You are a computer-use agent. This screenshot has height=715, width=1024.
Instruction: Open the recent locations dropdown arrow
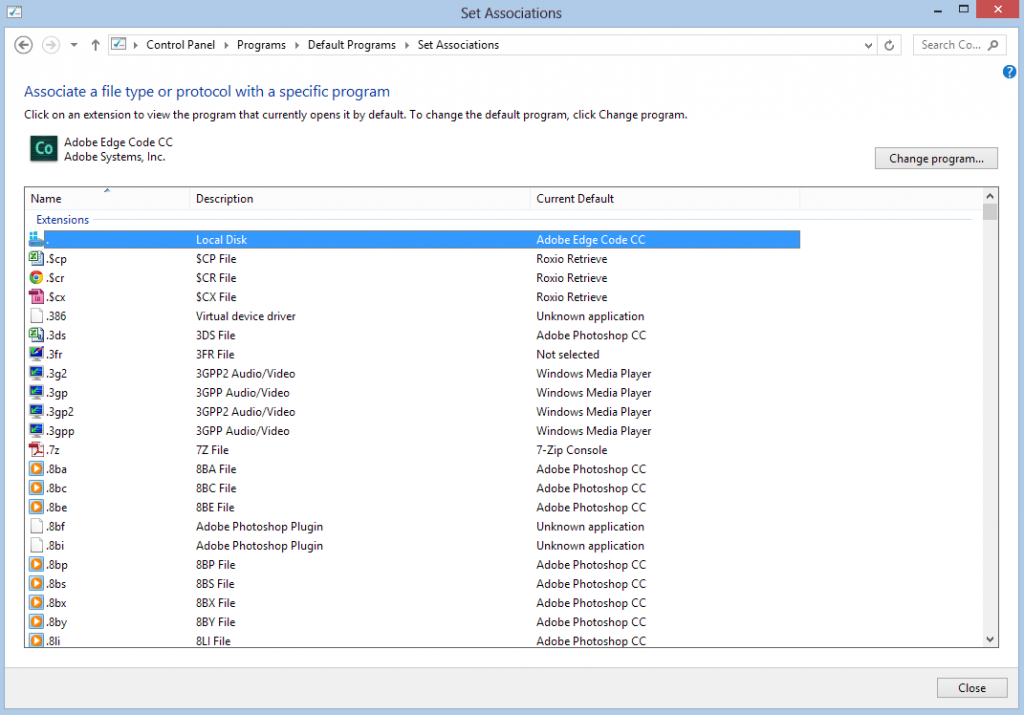[x=74, y=45]
